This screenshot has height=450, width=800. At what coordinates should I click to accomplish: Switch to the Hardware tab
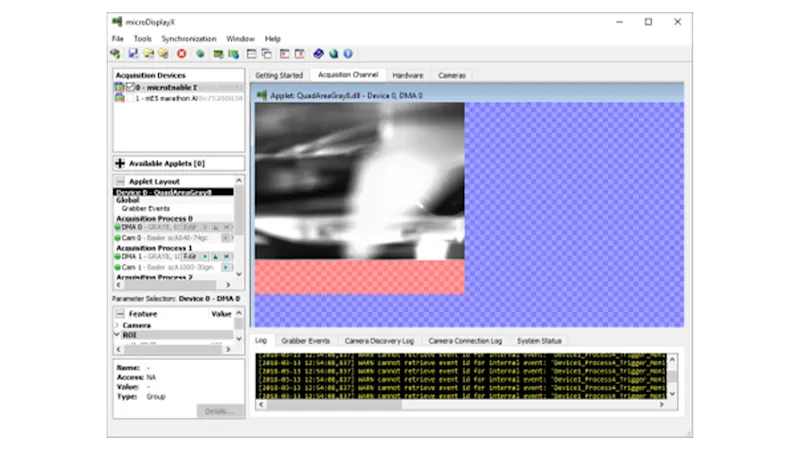coord(407,75)
